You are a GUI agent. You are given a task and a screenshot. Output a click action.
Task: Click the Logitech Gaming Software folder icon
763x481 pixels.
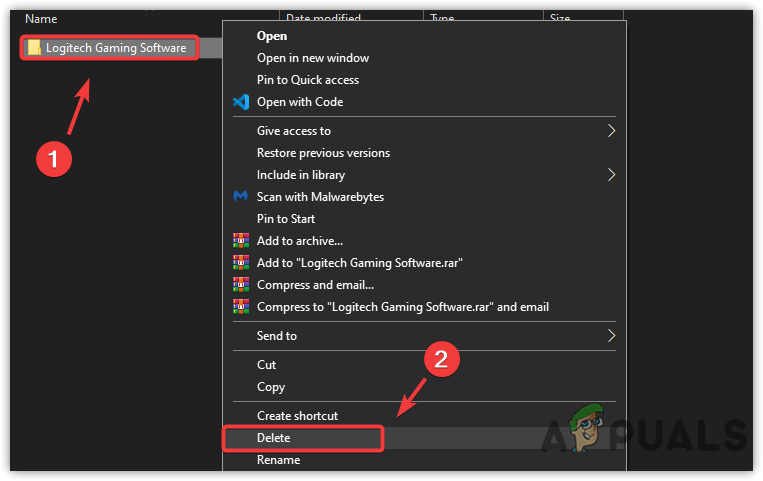tap(34, 48)
